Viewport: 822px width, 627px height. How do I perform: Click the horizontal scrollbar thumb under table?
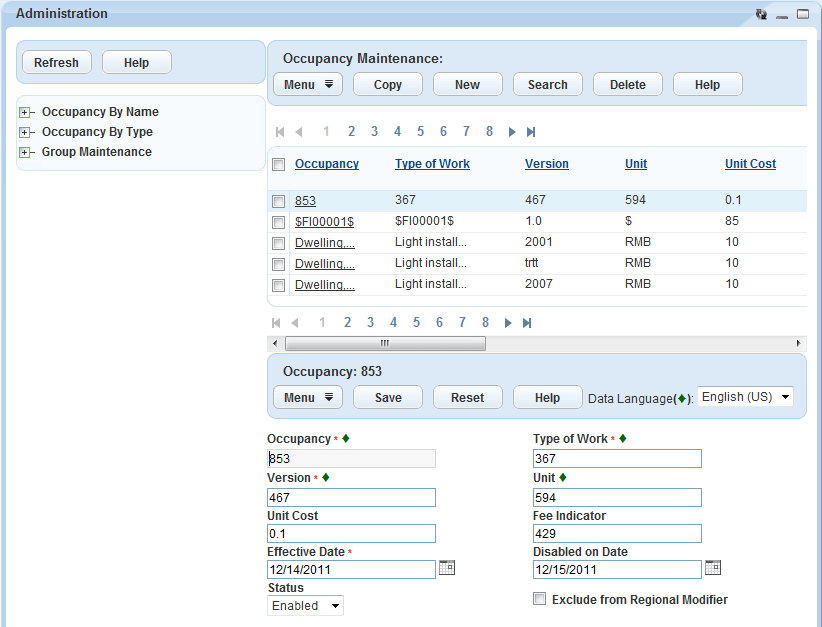[385, 343]
